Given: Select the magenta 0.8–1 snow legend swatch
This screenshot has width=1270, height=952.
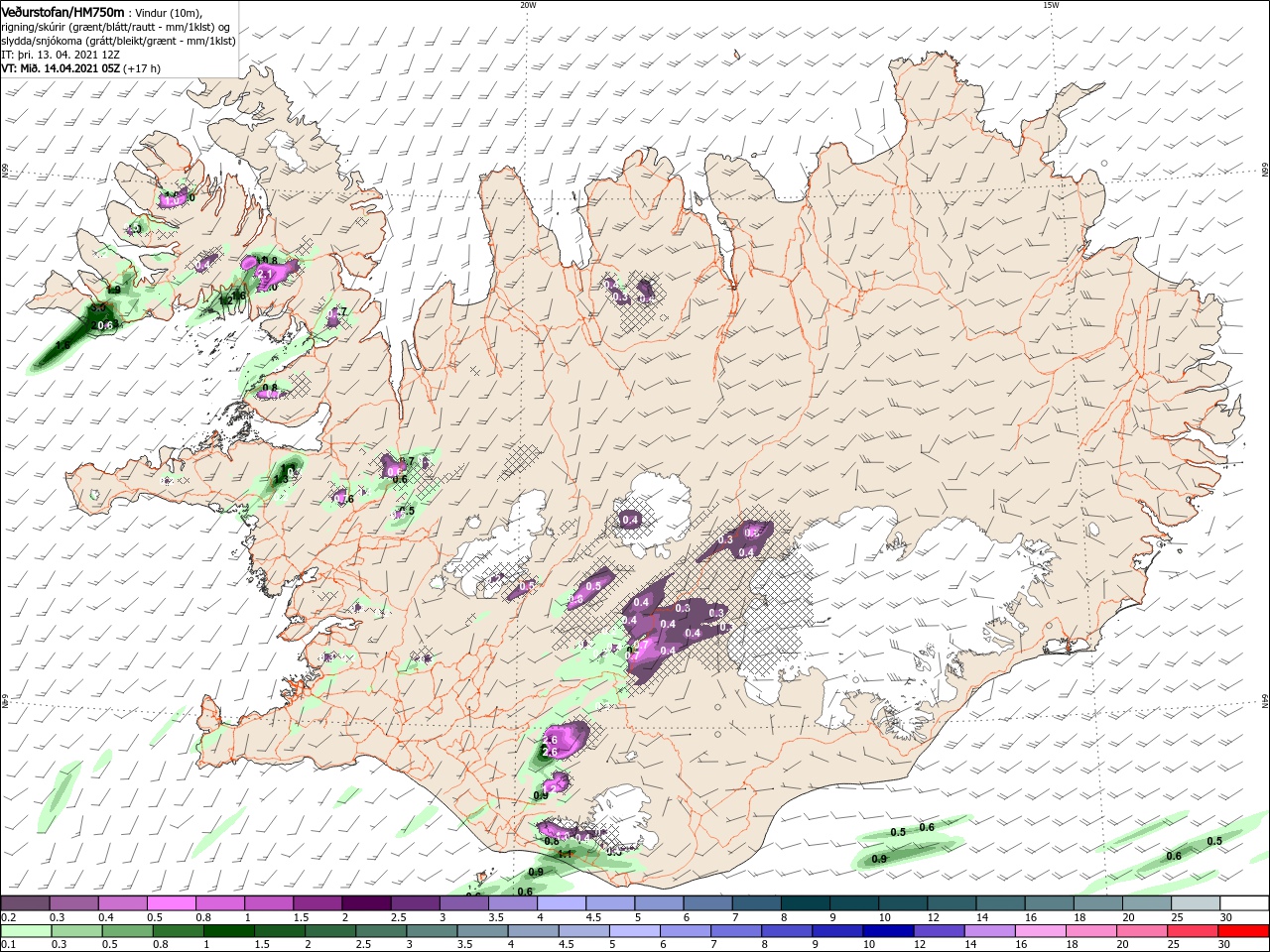Looking at the screenshot, I should pos(221,903).
